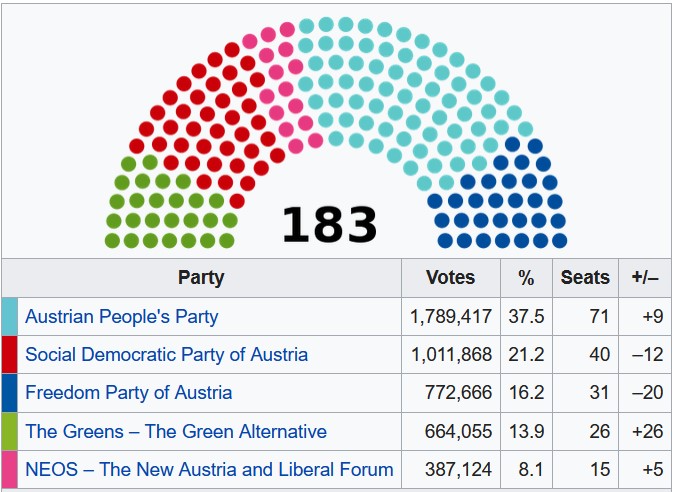679x492 pixels.
Task: Click the 183 total seats number
Action: tap(329, 225)
